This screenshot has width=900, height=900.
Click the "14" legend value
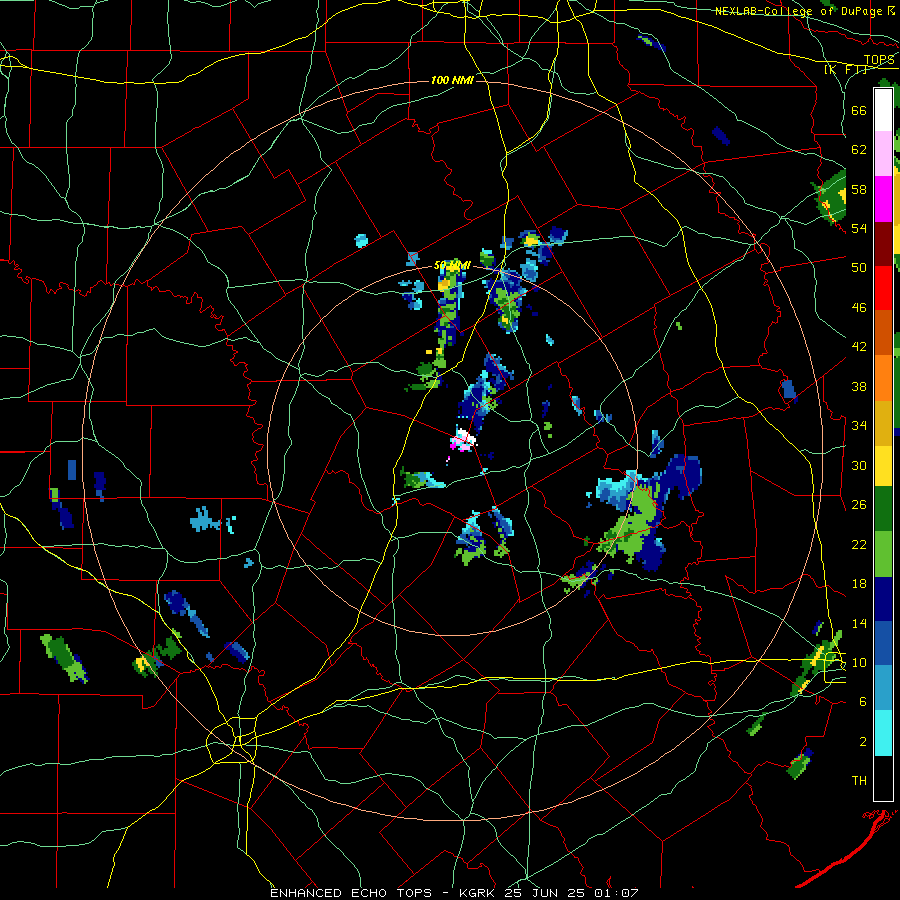click(859, 623)
